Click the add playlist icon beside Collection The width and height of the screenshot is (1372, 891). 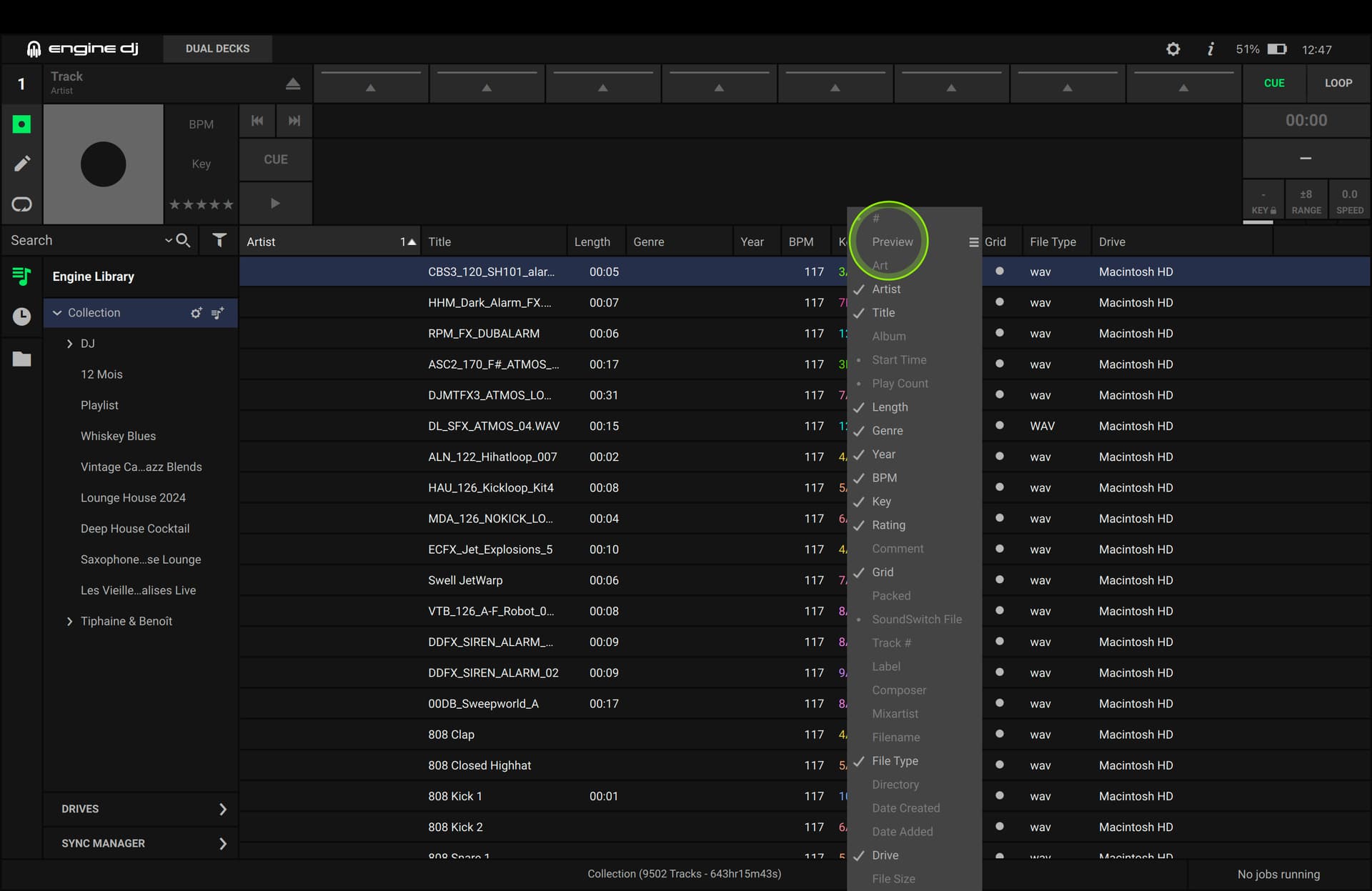pos(218,313)
